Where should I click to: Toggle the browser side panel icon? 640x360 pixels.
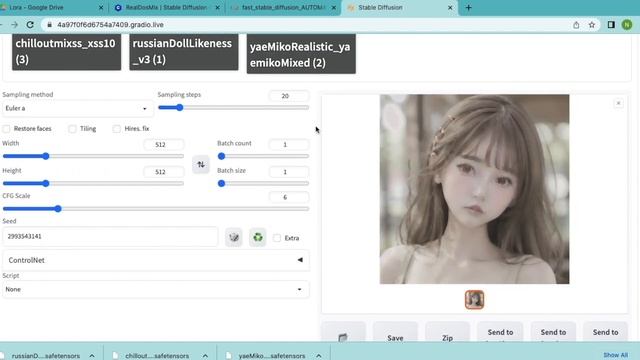[x=611, y=25]
